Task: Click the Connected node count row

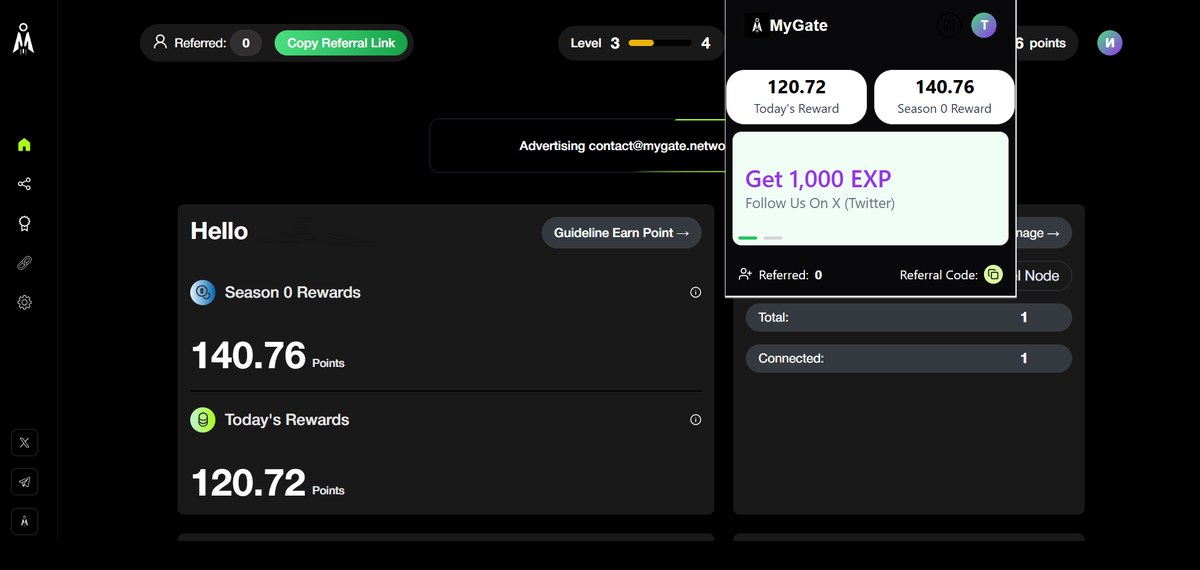Action: (909, 358)
